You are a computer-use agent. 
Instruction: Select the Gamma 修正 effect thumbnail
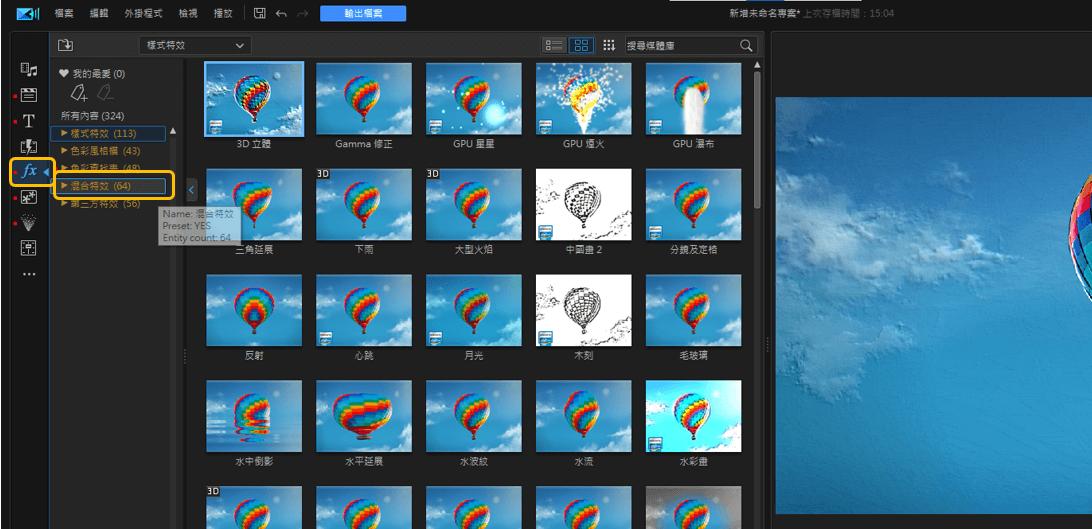(x=364, y=98)
